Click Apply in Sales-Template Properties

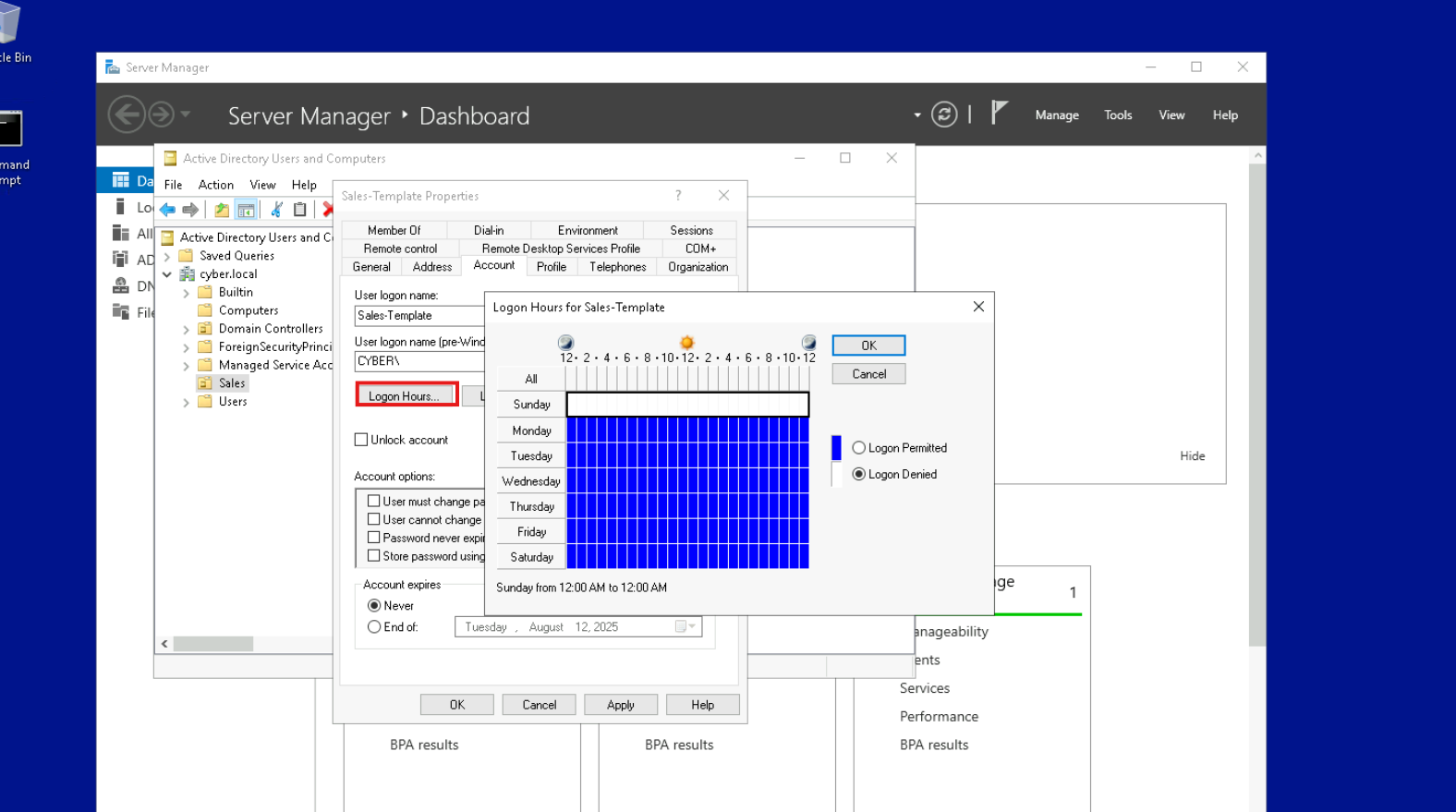(x=621, y=705)
